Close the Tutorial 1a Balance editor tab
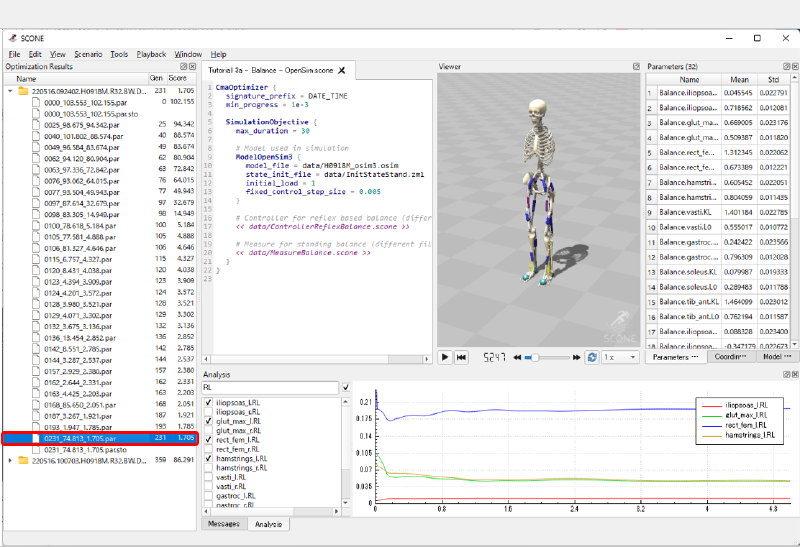The image size is (800, 547). coord(341,70)
